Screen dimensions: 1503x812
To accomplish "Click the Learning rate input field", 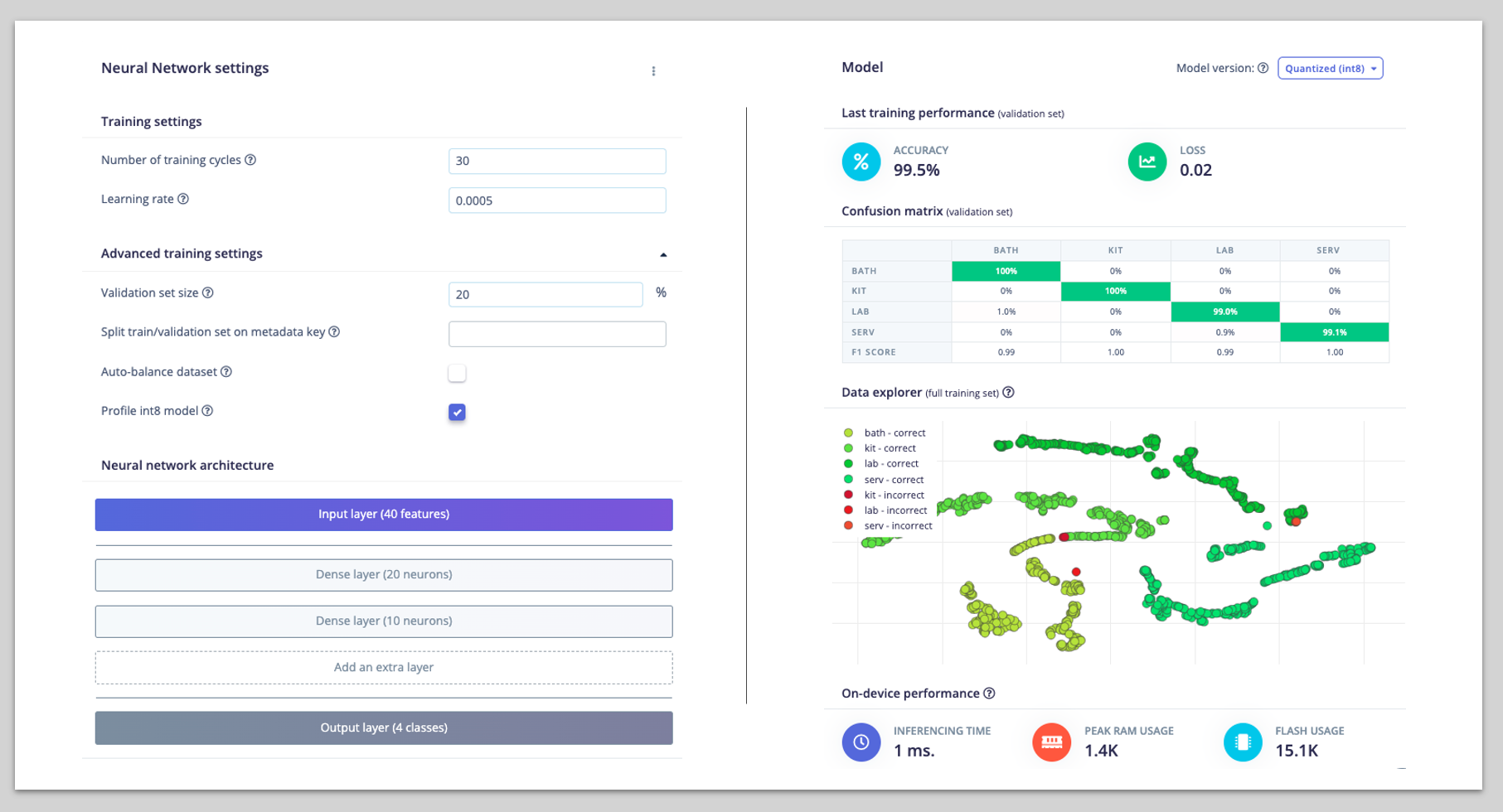I will point(556,201).
